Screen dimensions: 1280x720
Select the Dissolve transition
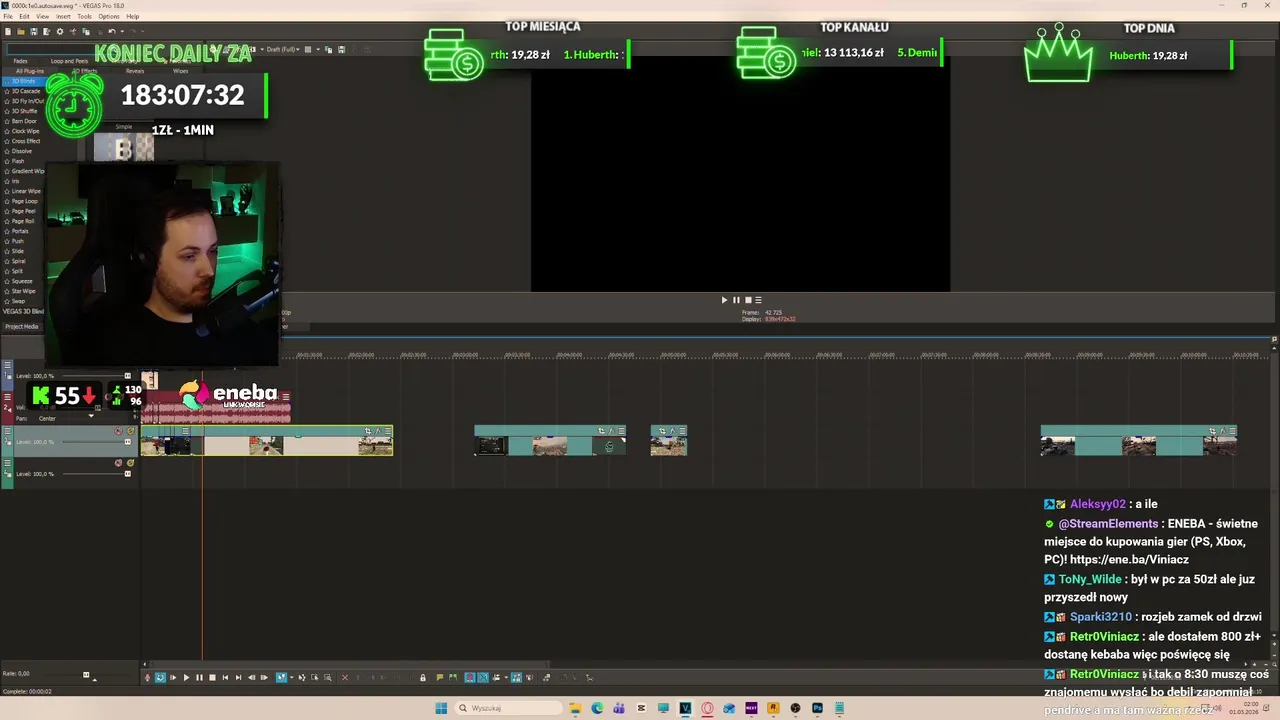(x=21, y=151)
